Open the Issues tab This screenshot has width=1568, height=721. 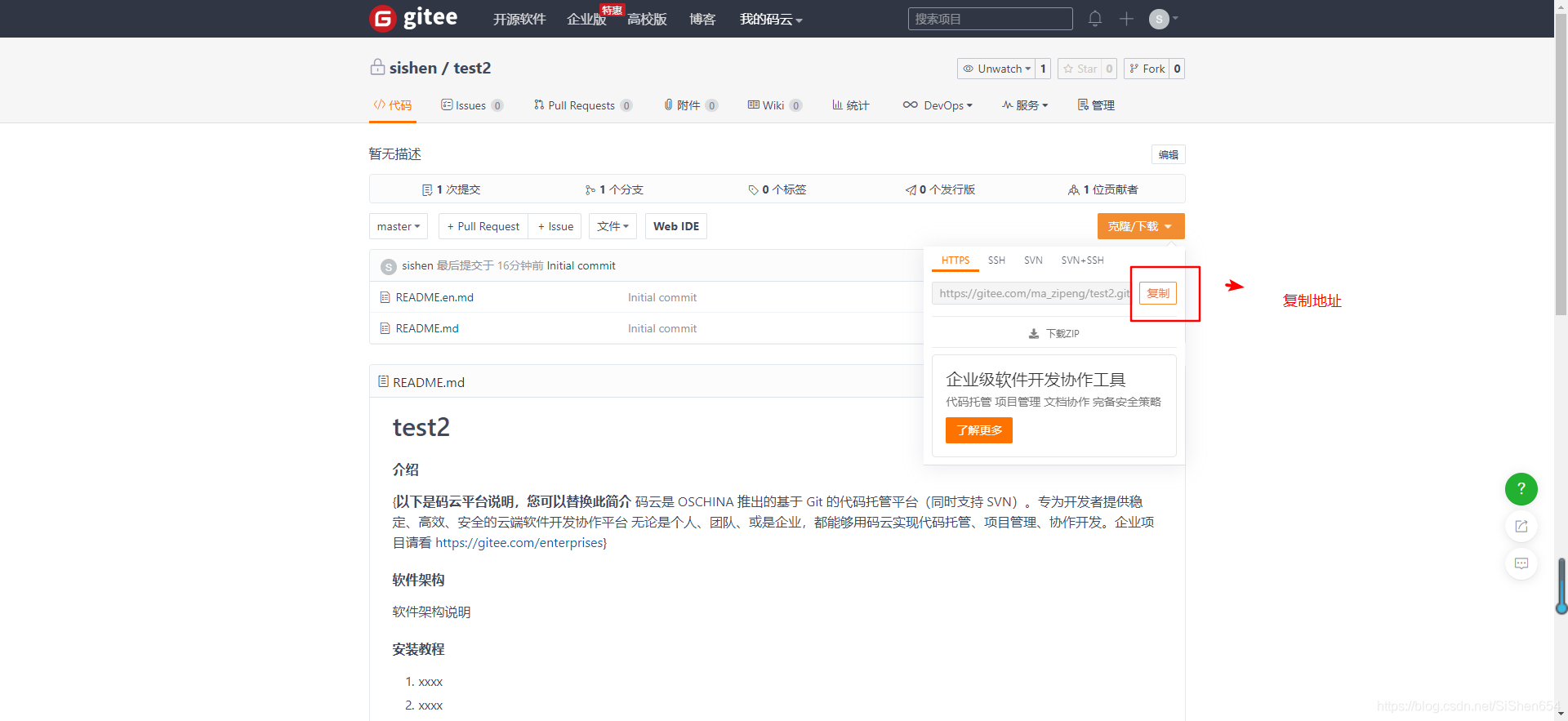pos(472,105)
